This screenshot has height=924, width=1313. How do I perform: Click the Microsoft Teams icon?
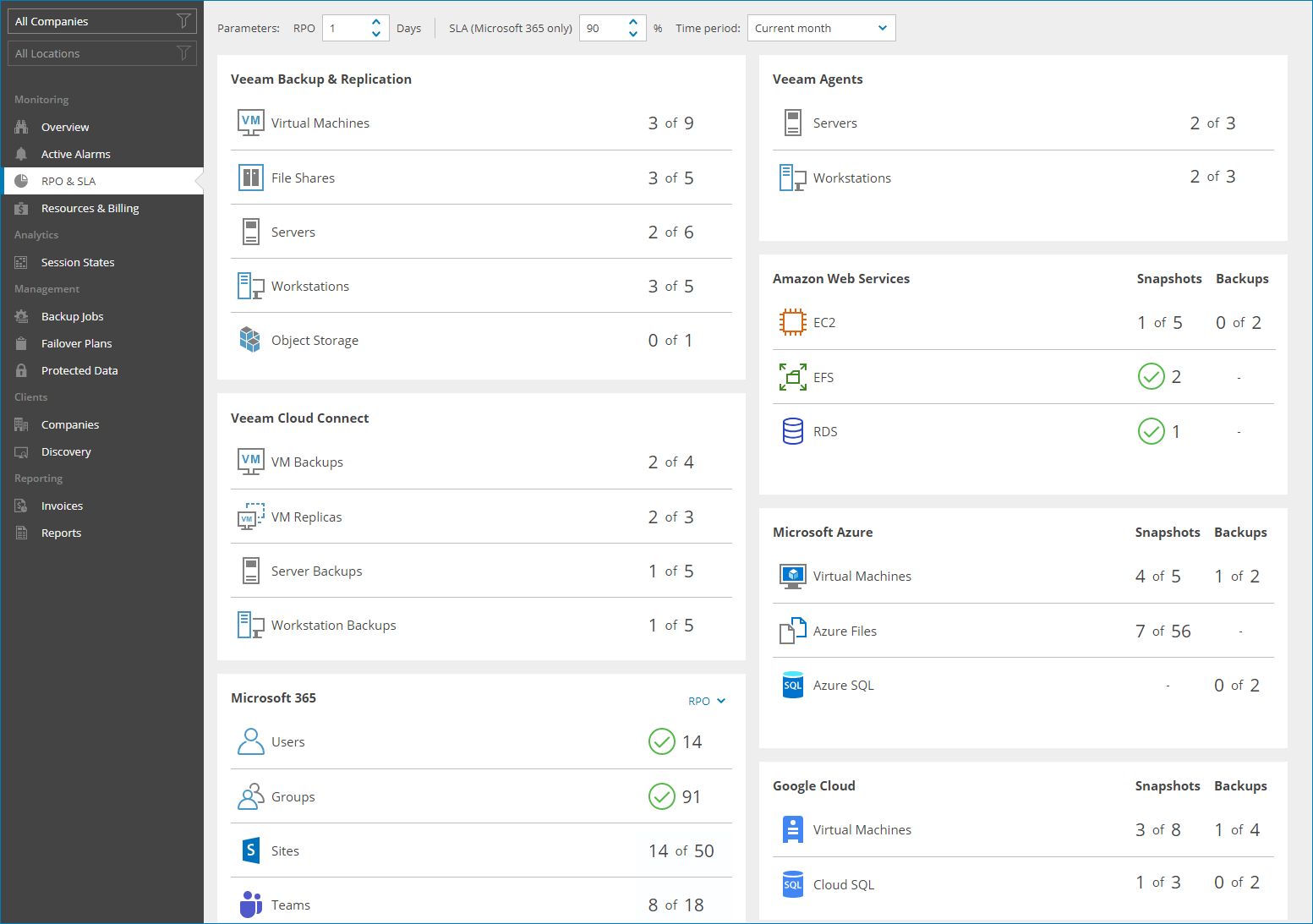coord(251,905)
